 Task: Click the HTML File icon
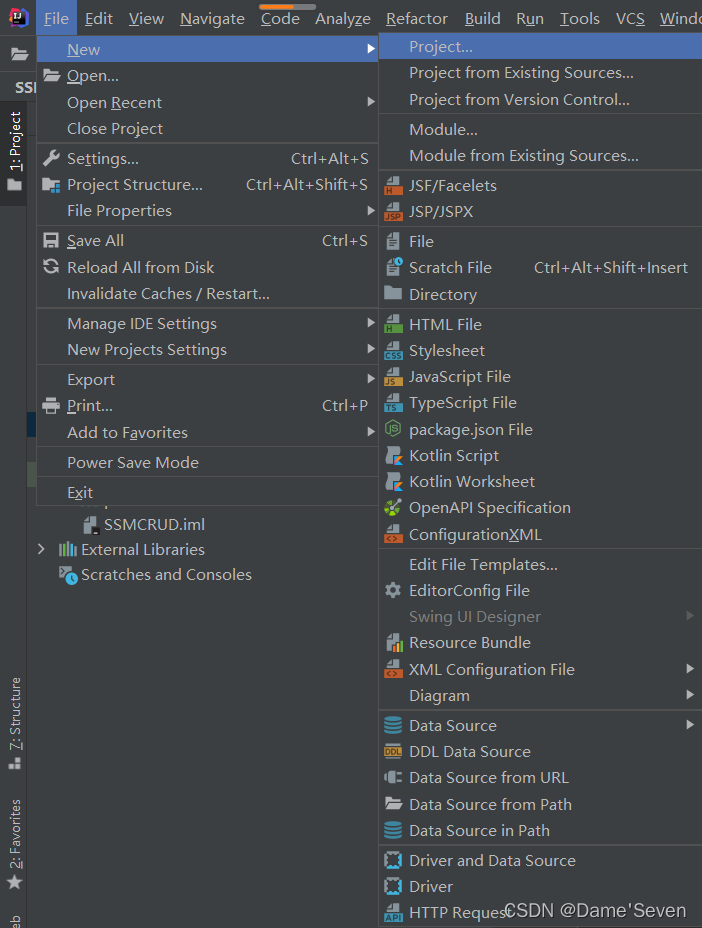click(393, 324)
